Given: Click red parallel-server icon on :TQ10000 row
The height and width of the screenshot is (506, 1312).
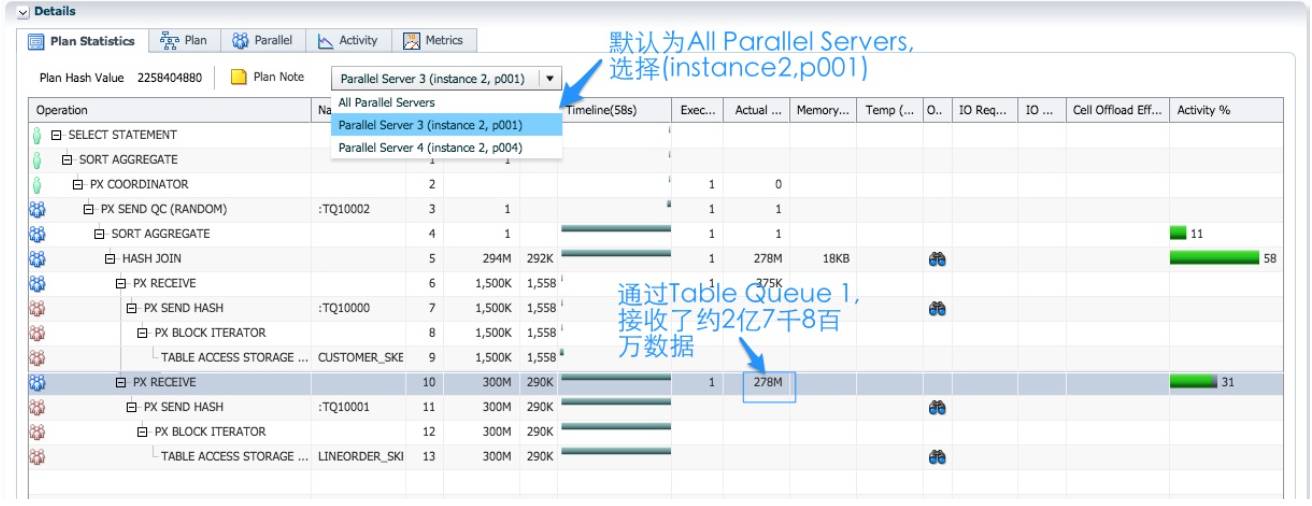Looking at the screenshot, I should [x=38, y=308].
